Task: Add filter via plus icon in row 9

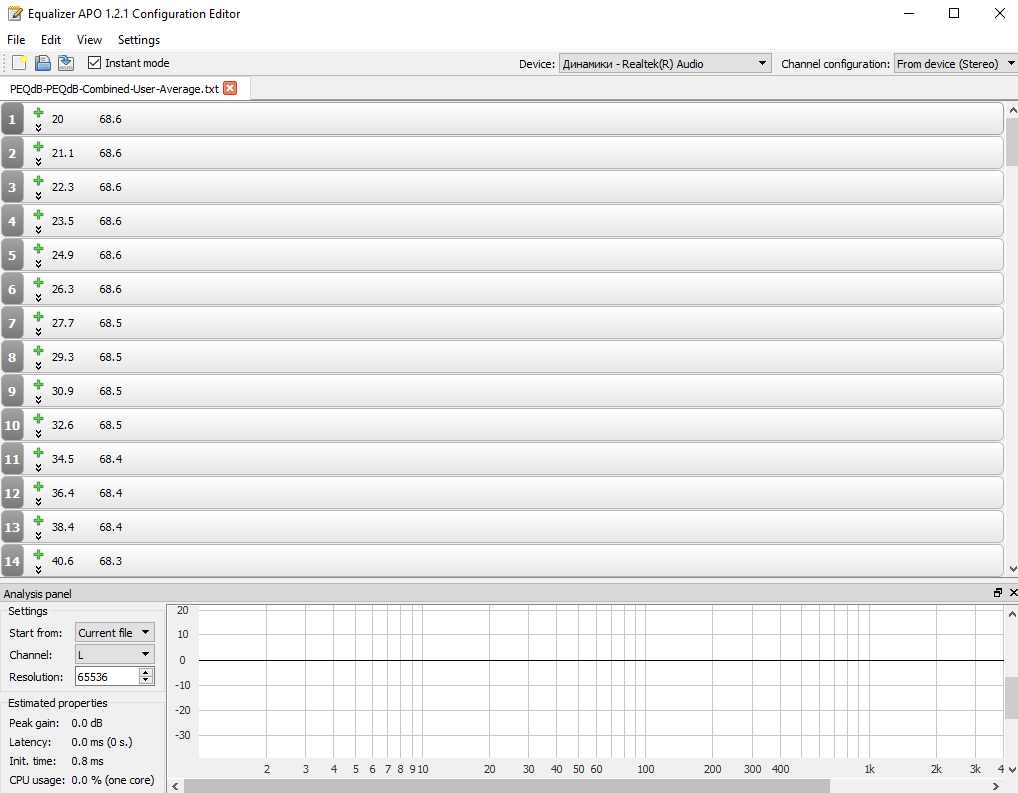Action: (x=38, y=384)
